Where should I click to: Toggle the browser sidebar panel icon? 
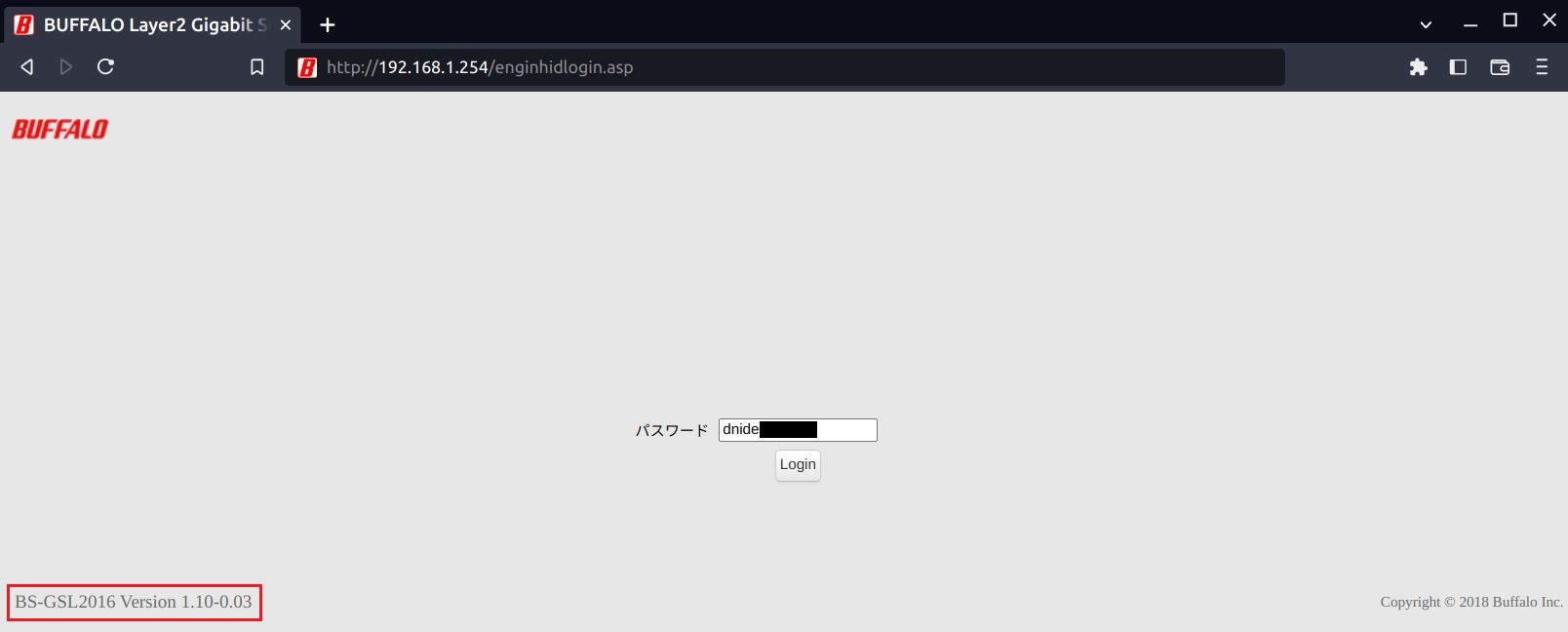tap(1458, 67)
